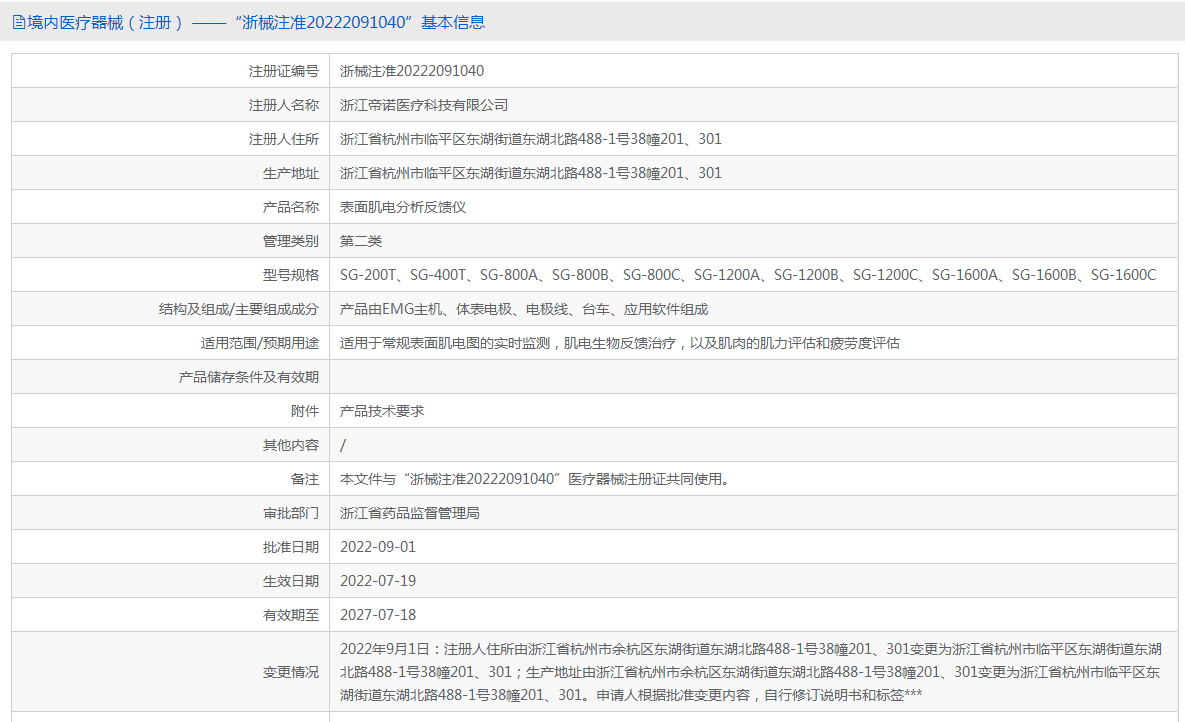Click the model list starting with SG-200T
The image size is (1185, 722).
pyautogui.click(x=748, y=275)
